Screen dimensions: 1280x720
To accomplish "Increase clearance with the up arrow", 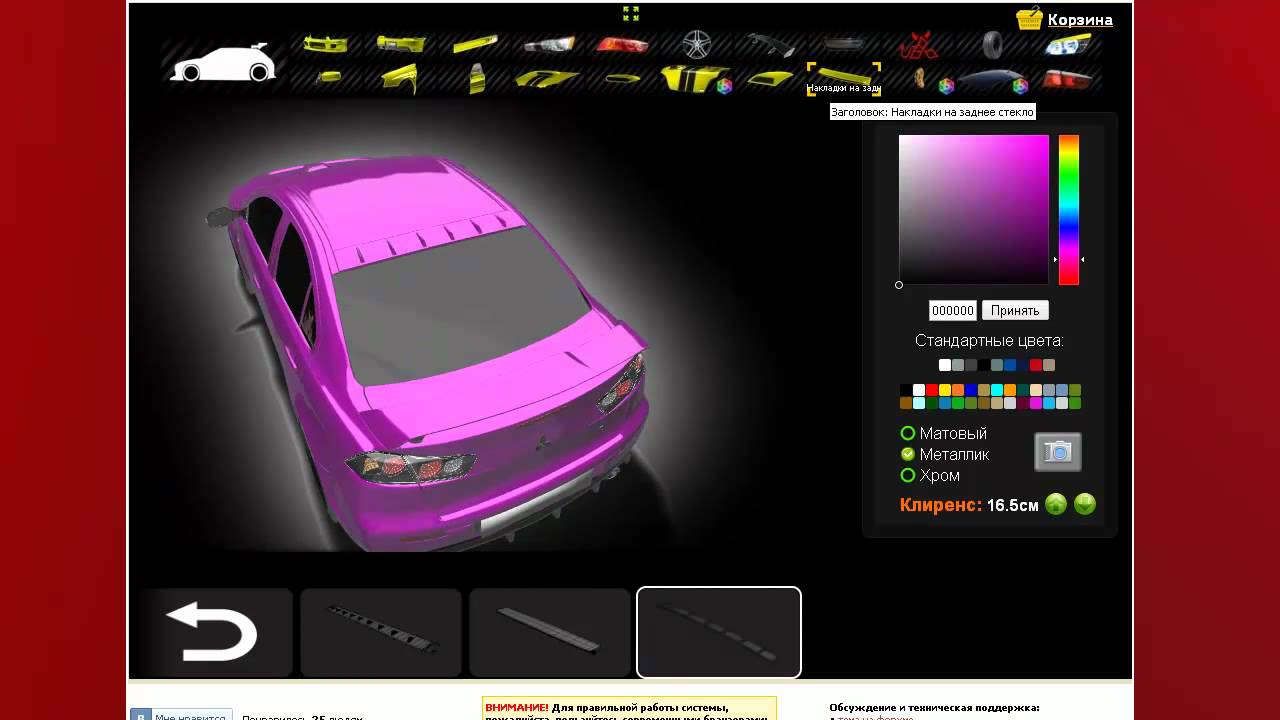I will [x=1056, y=504].
